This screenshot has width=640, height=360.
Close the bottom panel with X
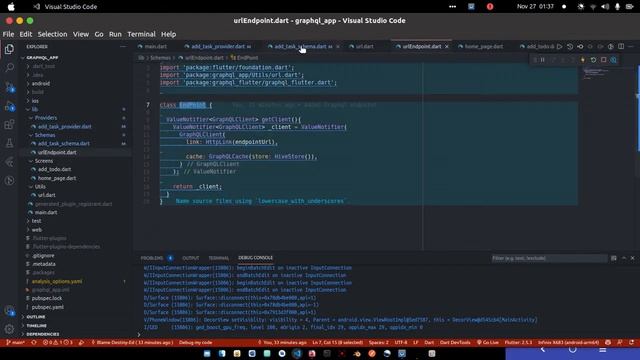632,258
